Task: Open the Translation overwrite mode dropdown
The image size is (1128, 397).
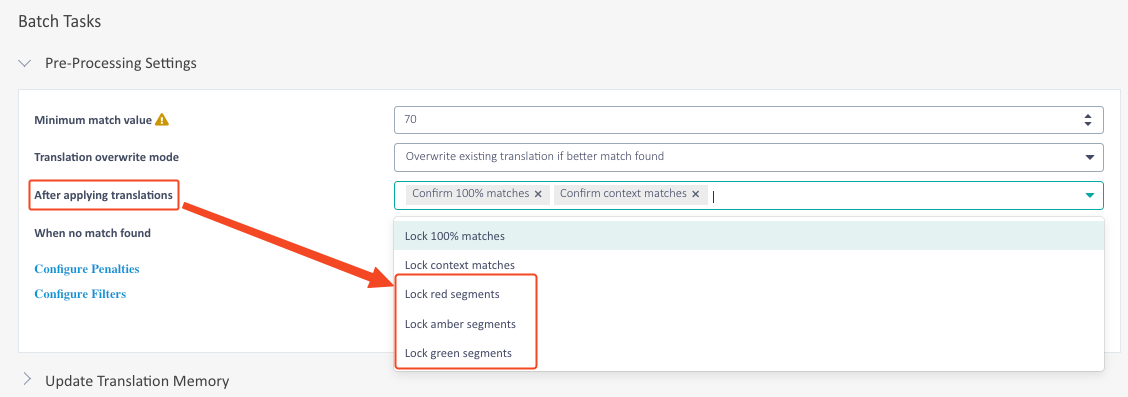Action: 748,156
